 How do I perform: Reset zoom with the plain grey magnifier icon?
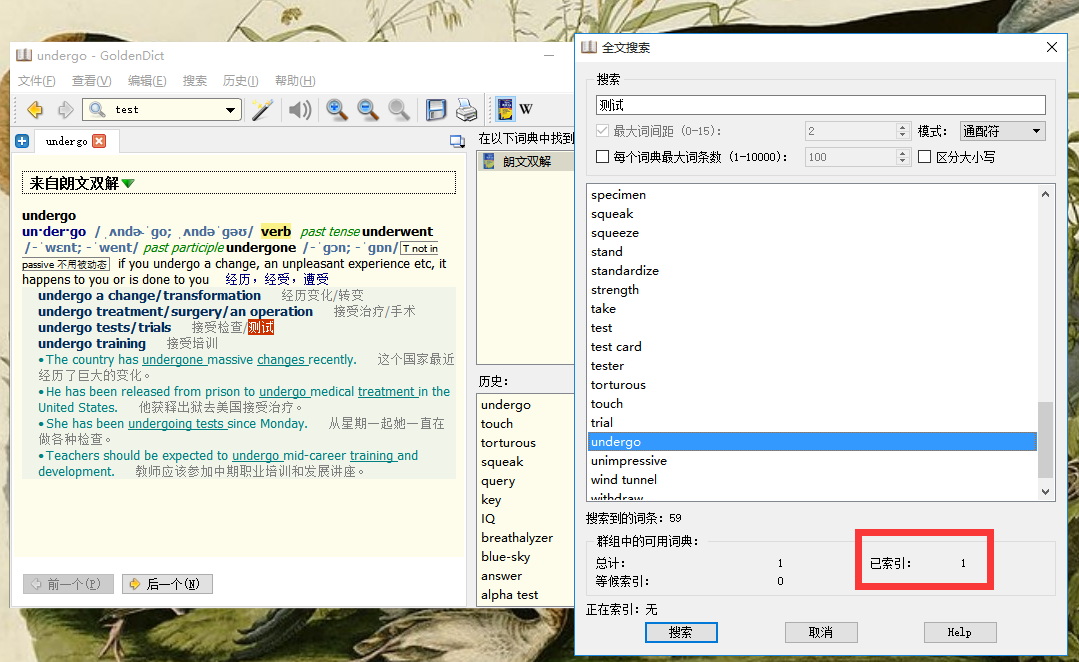point(398,109)
